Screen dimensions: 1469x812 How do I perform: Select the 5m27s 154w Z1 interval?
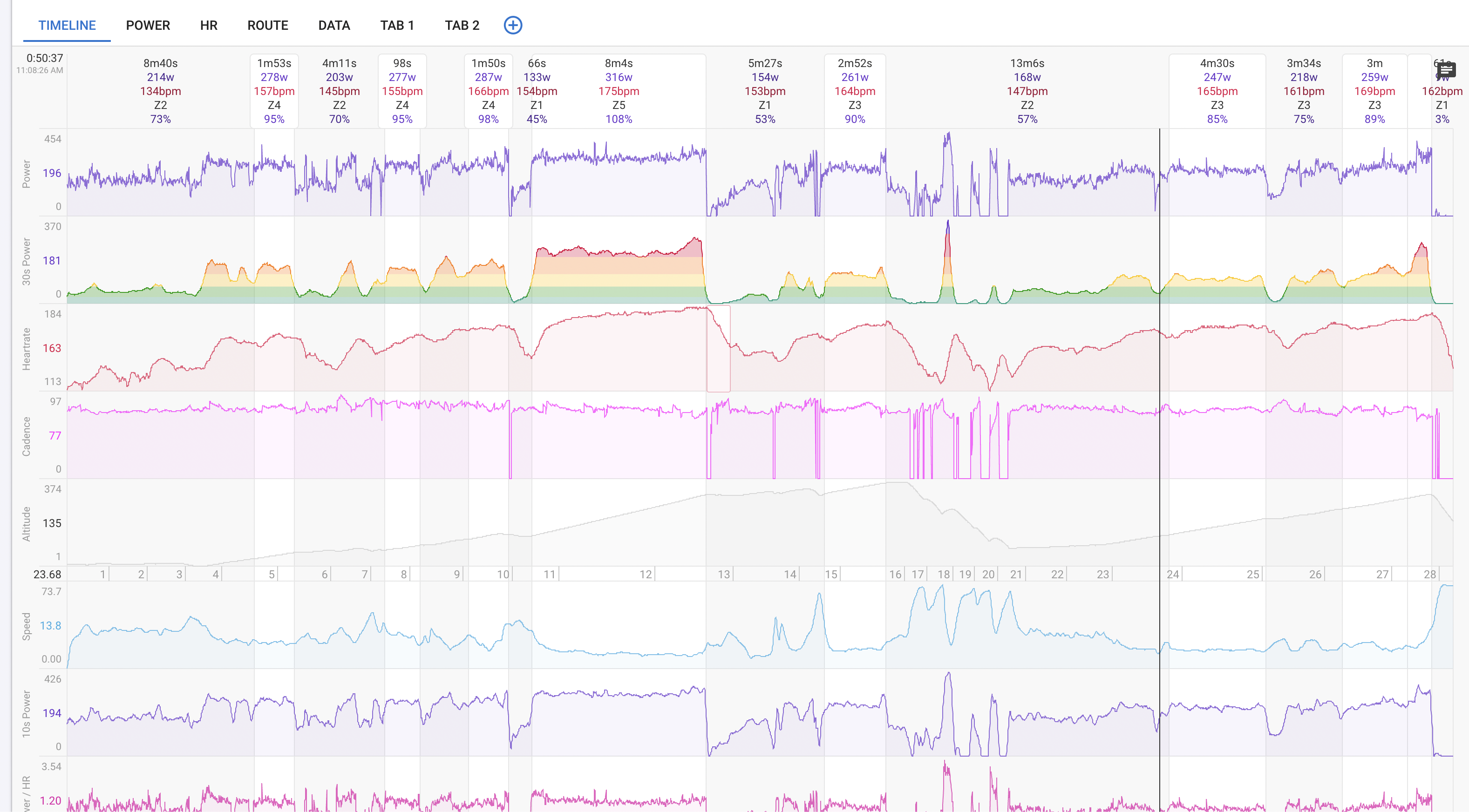click(x=765, y=91)
